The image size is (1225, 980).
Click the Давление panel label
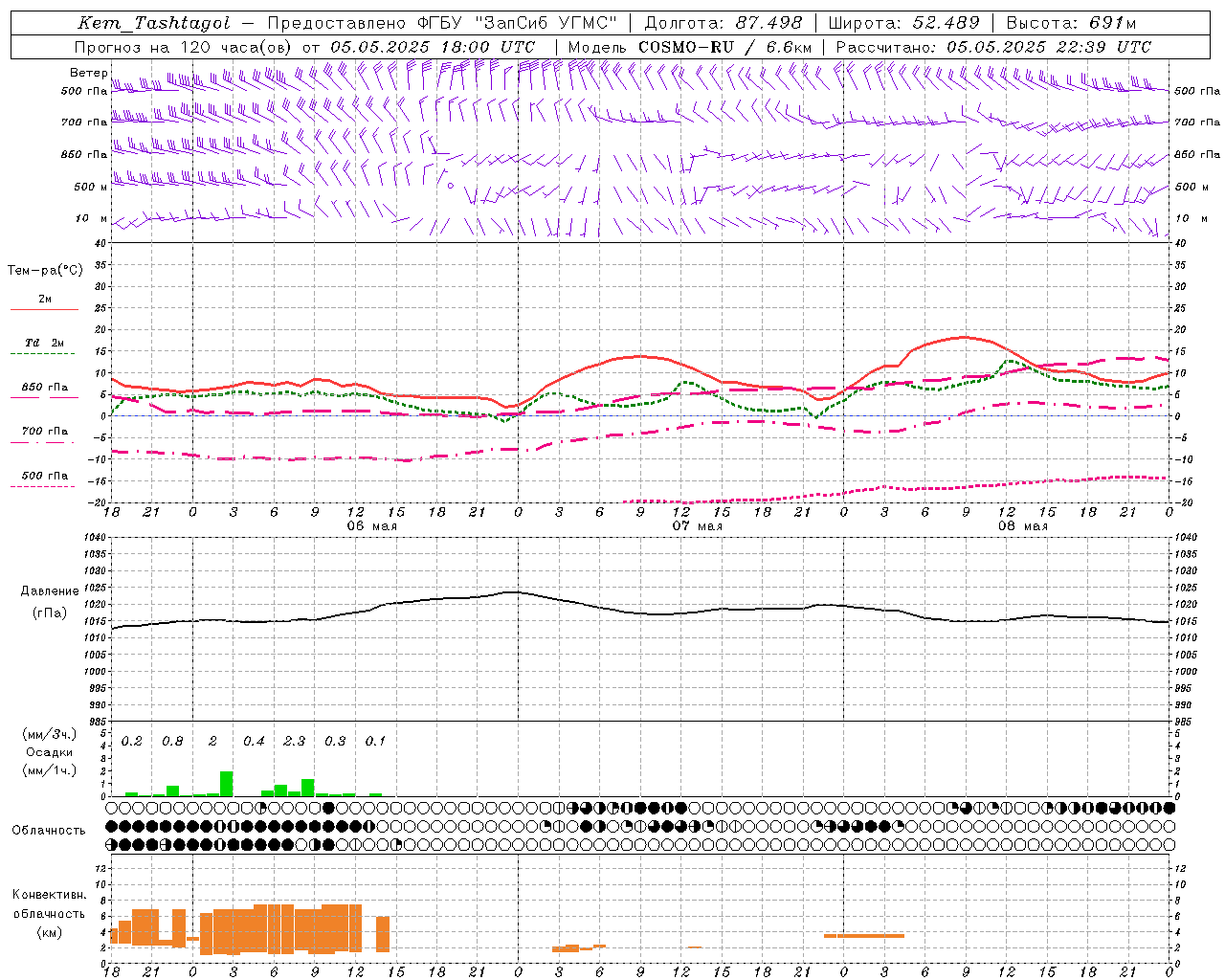50,591
